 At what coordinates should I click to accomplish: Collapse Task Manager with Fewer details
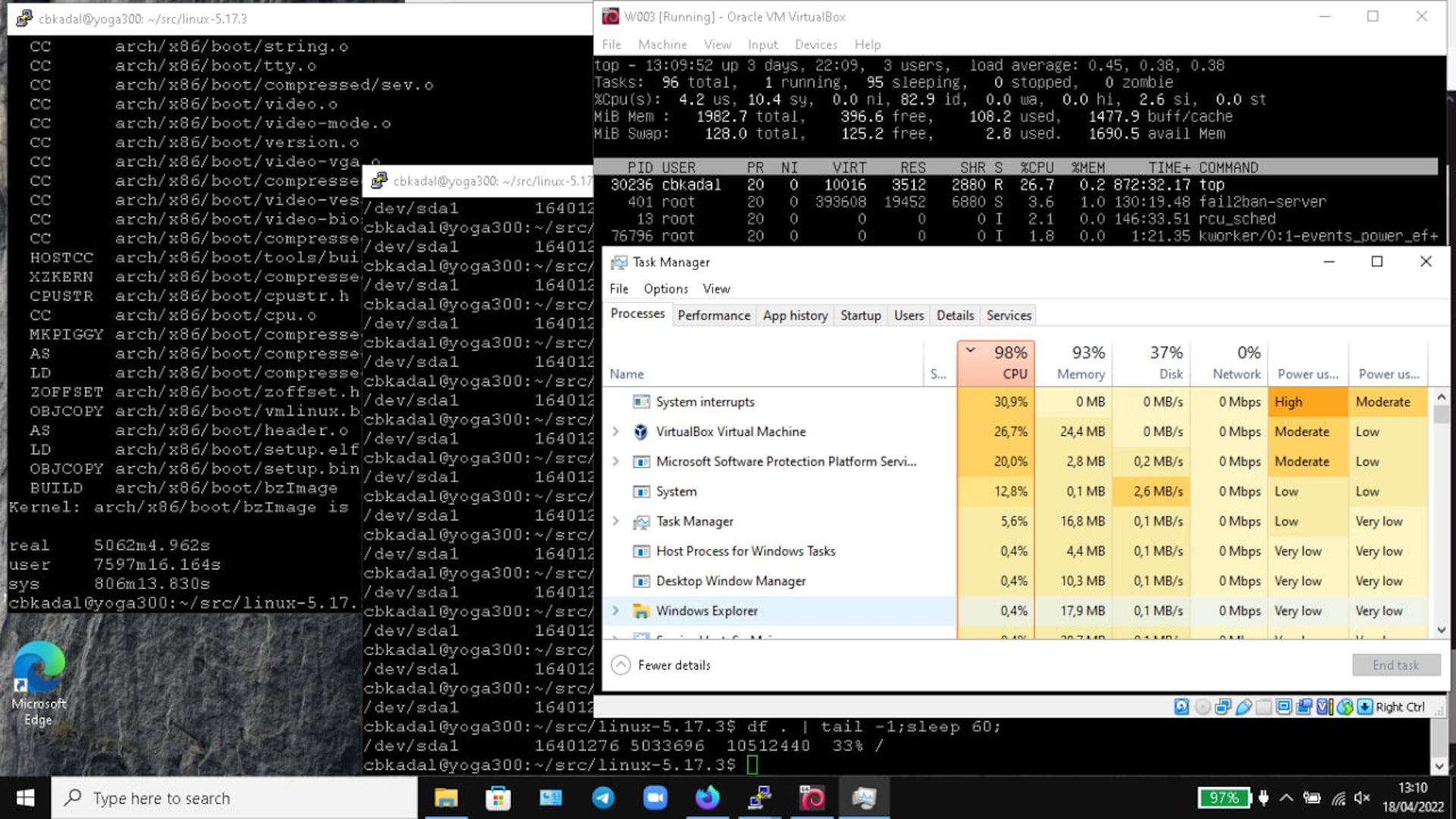click(x=661, y=665)
